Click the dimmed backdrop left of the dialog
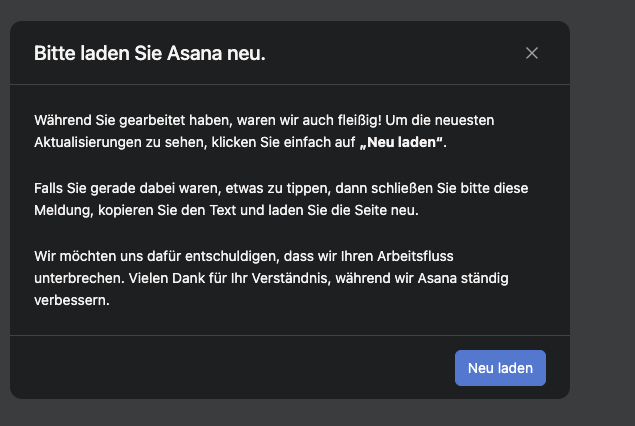635x426 pixels. (5, 200)
